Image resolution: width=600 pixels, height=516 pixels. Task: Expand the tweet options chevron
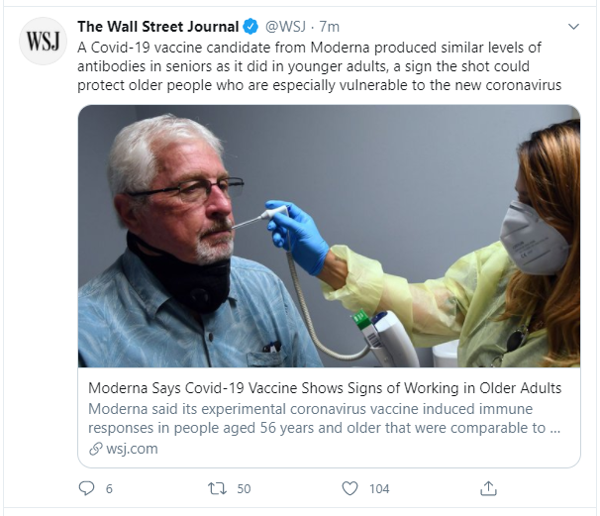coord(573,27)
